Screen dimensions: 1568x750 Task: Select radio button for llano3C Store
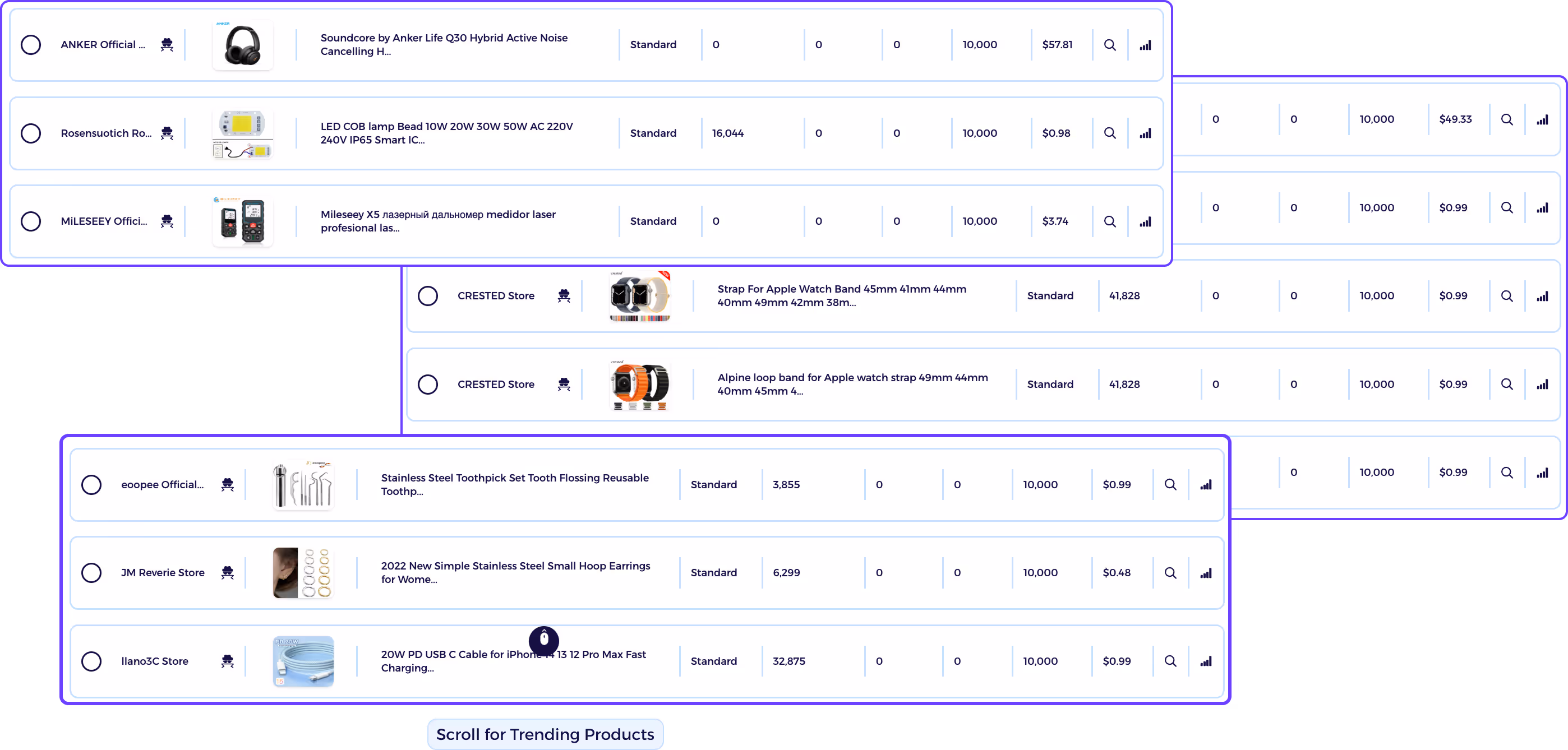pyautogui.click(x=91, y=661)
